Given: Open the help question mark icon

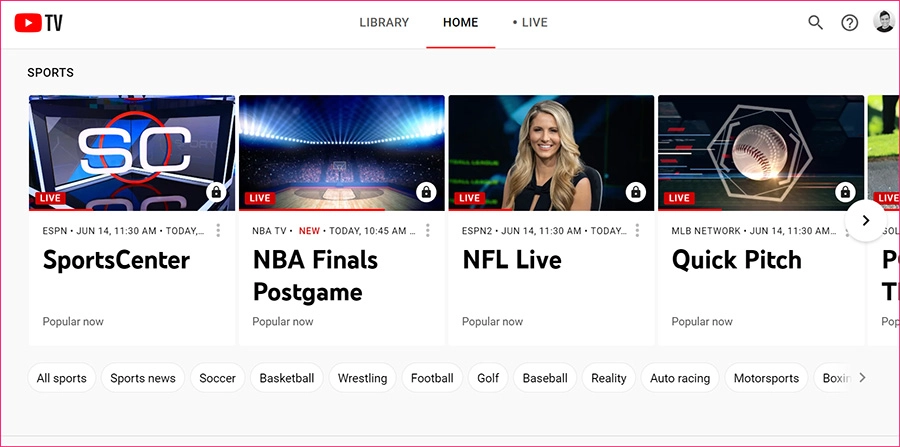Looking at the screenshot, I should [849, 22].
